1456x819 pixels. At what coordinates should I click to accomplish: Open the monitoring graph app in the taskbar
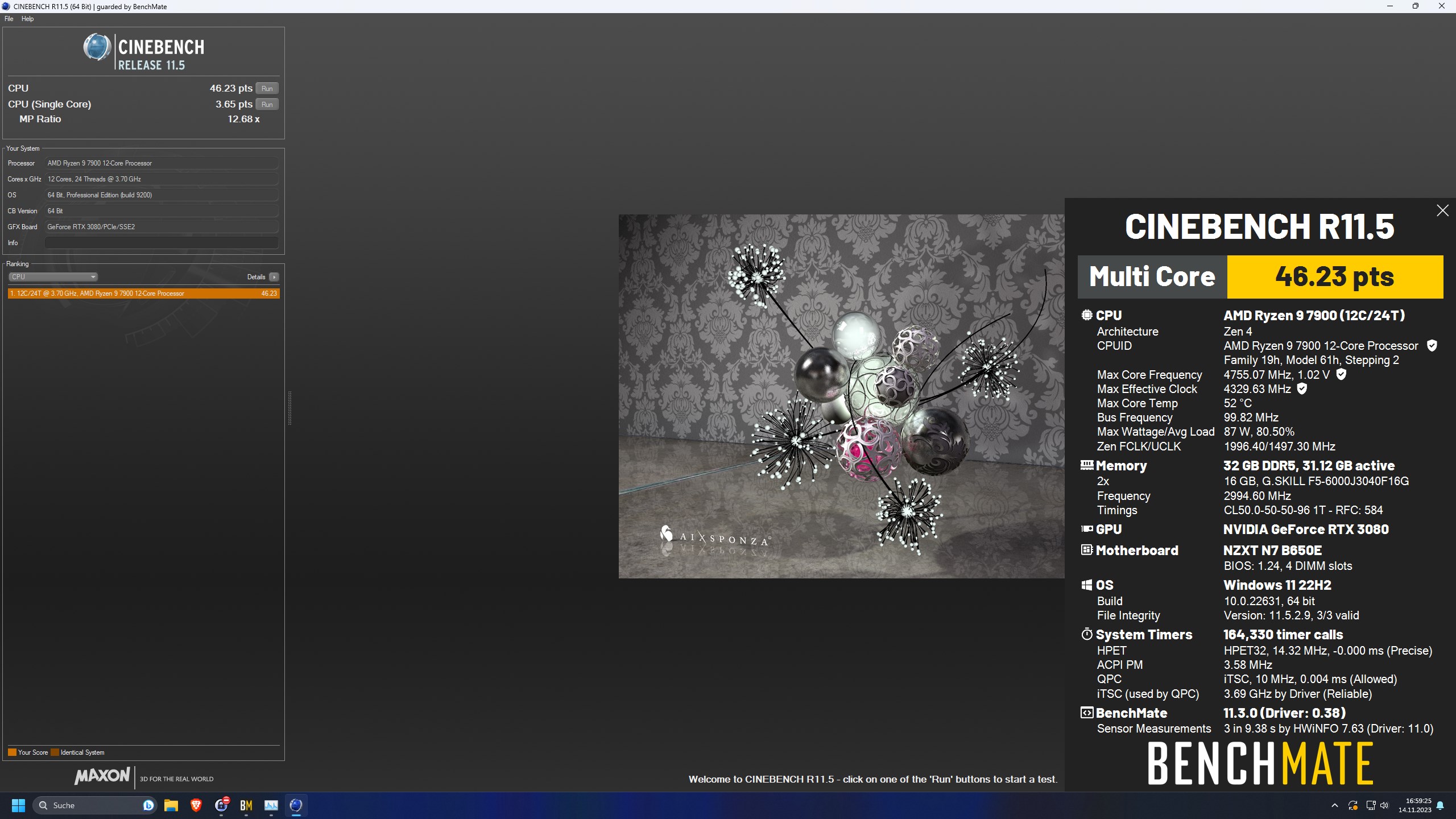click(271, 805)
